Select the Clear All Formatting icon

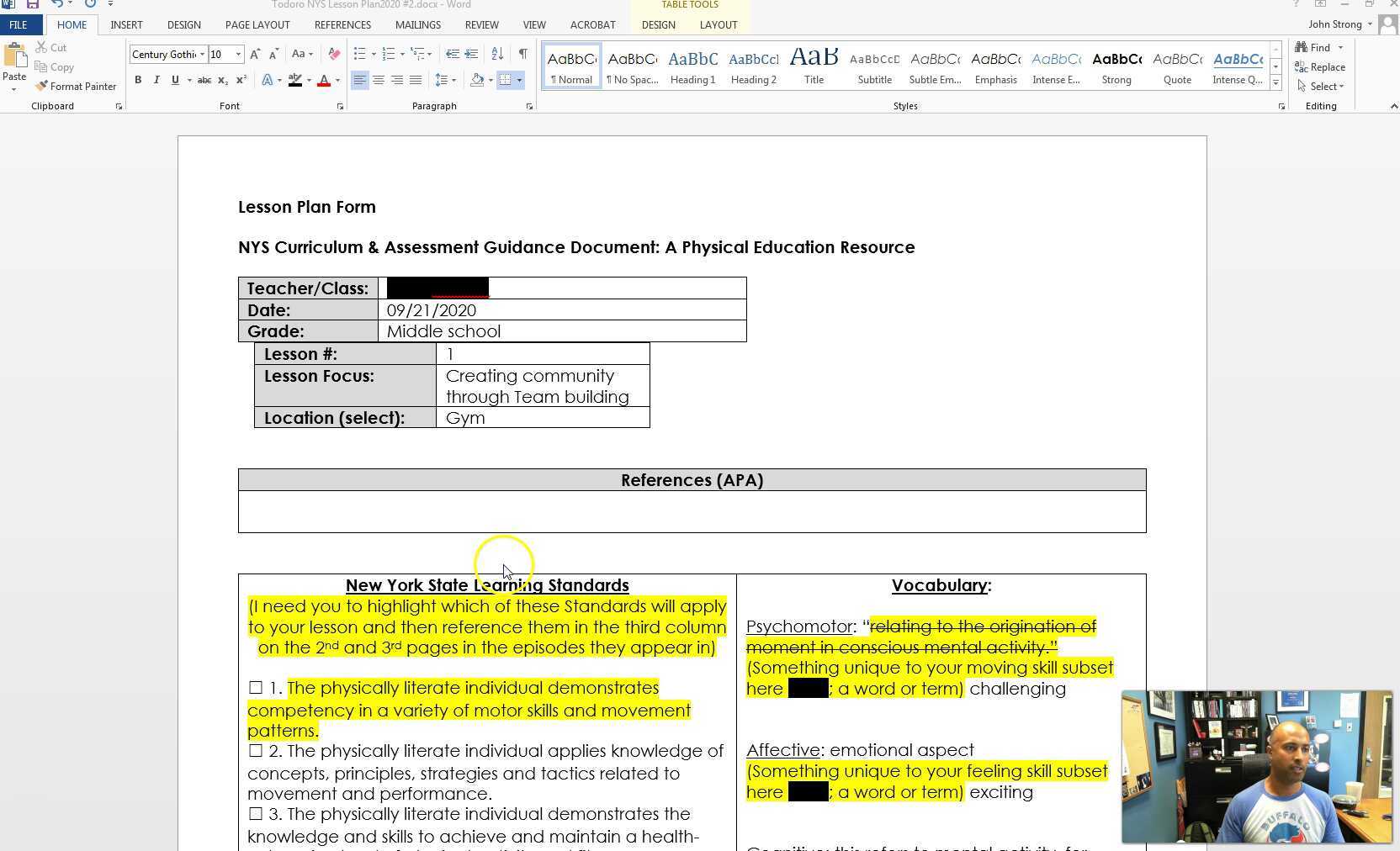333,54
